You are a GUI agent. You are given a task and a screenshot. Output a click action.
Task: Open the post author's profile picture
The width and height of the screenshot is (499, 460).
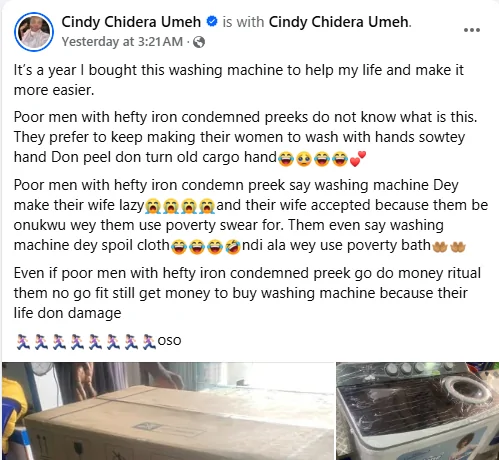[34, 32]
